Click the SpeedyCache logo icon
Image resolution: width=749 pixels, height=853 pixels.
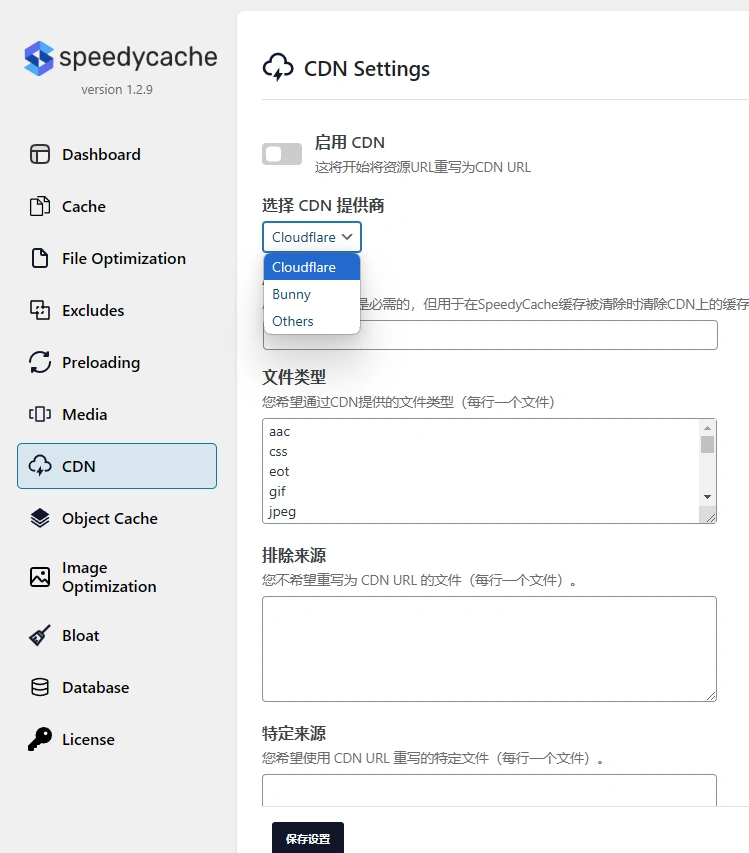point(39,58)
